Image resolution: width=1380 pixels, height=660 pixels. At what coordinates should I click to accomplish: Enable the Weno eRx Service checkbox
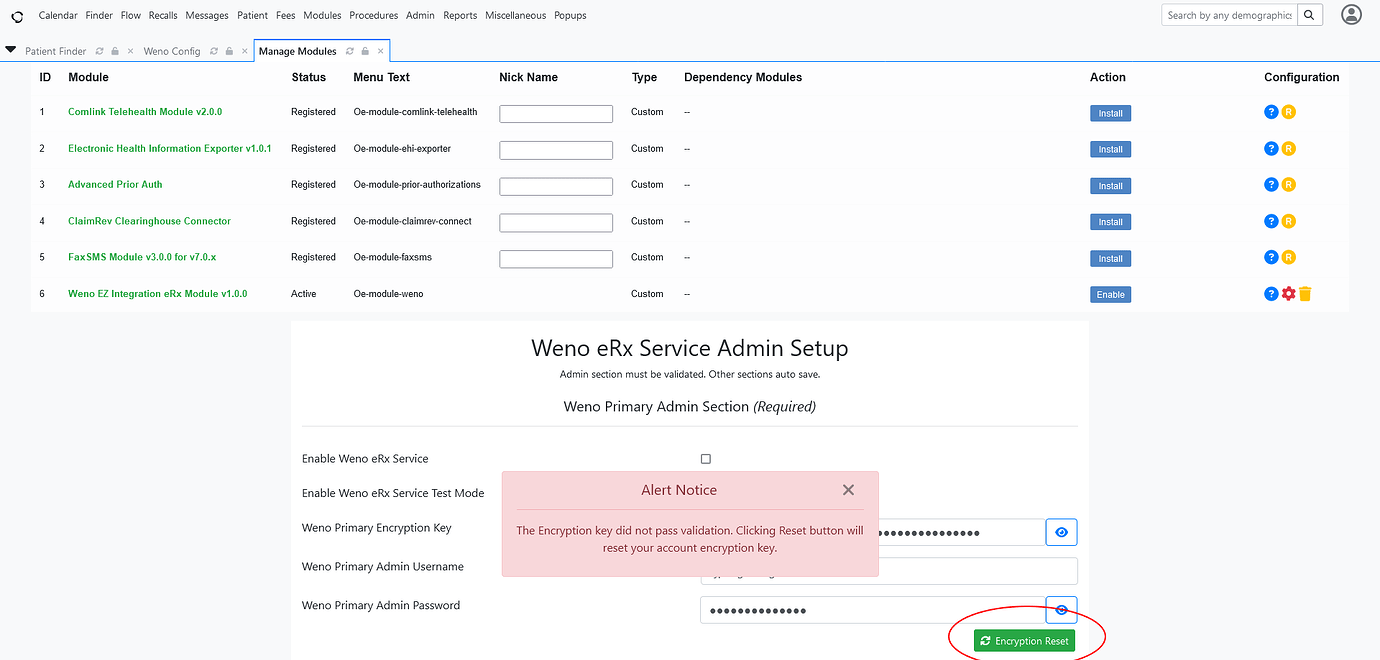tap(705, 458)
